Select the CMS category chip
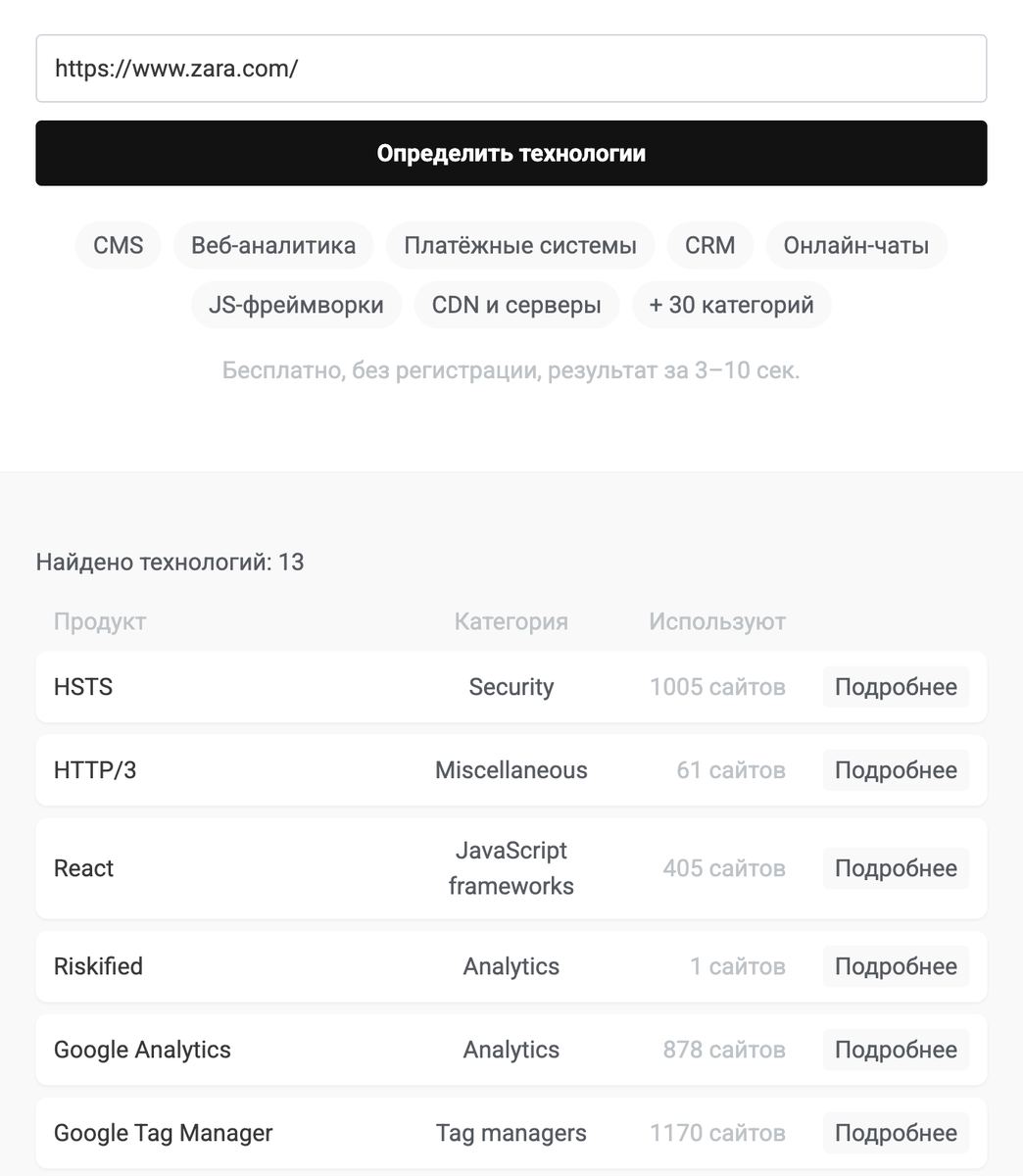This screenshot has width=1023, height=1176. [x=118, y=245]
